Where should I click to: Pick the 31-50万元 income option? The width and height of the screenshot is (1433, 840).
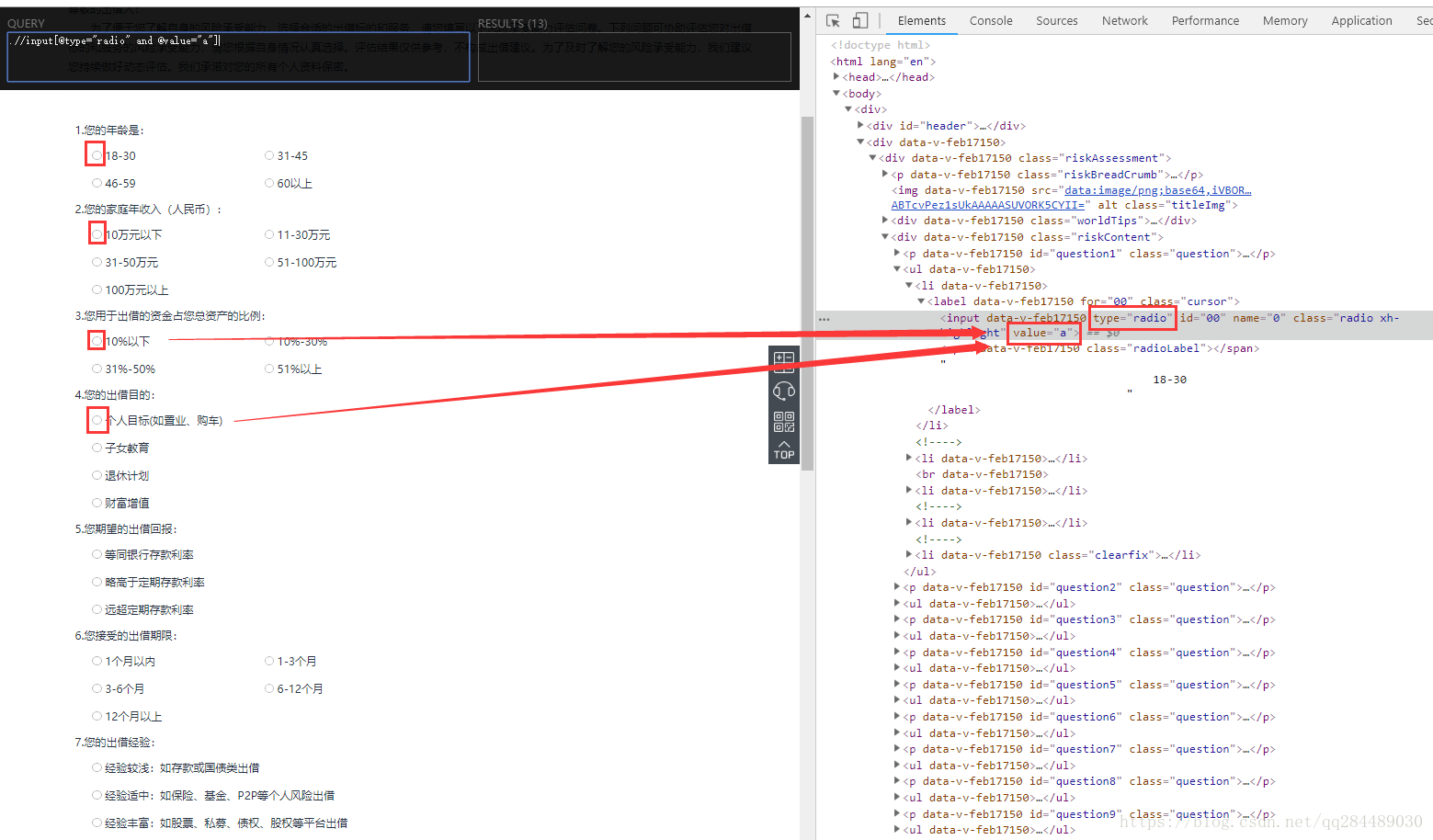coord(97,262)
